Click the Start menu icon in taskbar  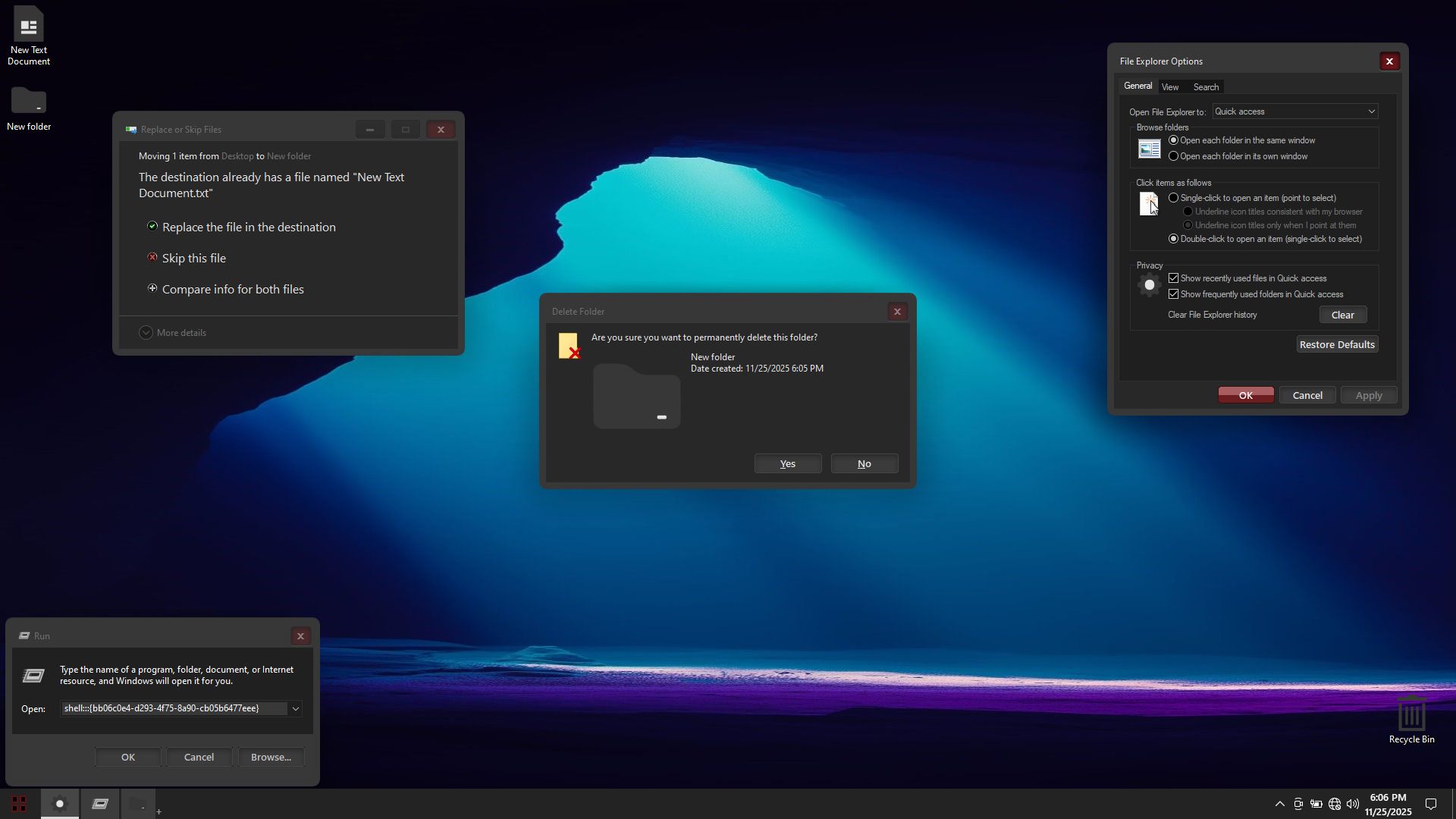(x=20, y=804)
